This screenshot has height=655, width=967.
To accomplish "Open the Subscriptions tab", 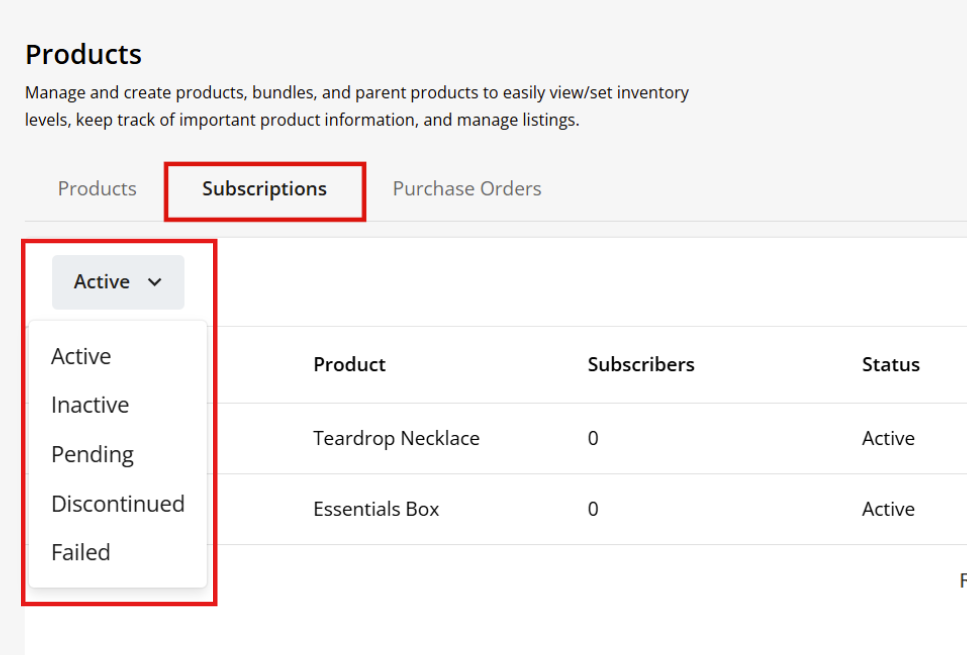I will (x=264, y=189).
